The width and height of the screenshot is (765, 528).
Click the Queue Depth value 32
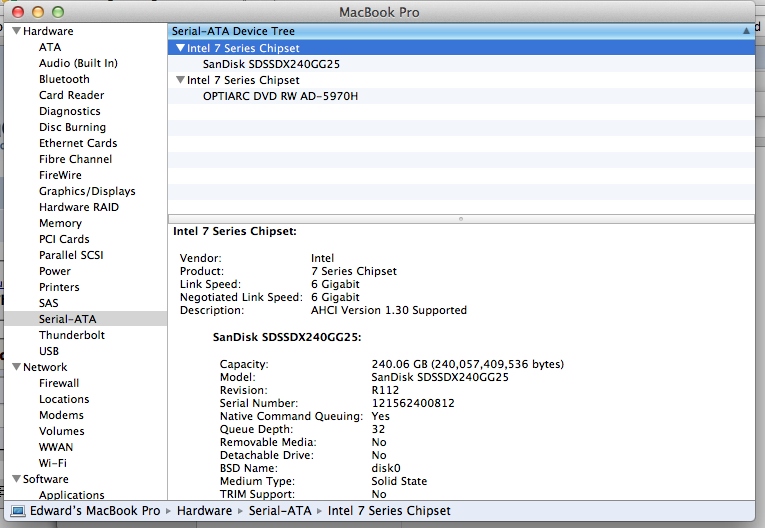click(x=378, y=429)
